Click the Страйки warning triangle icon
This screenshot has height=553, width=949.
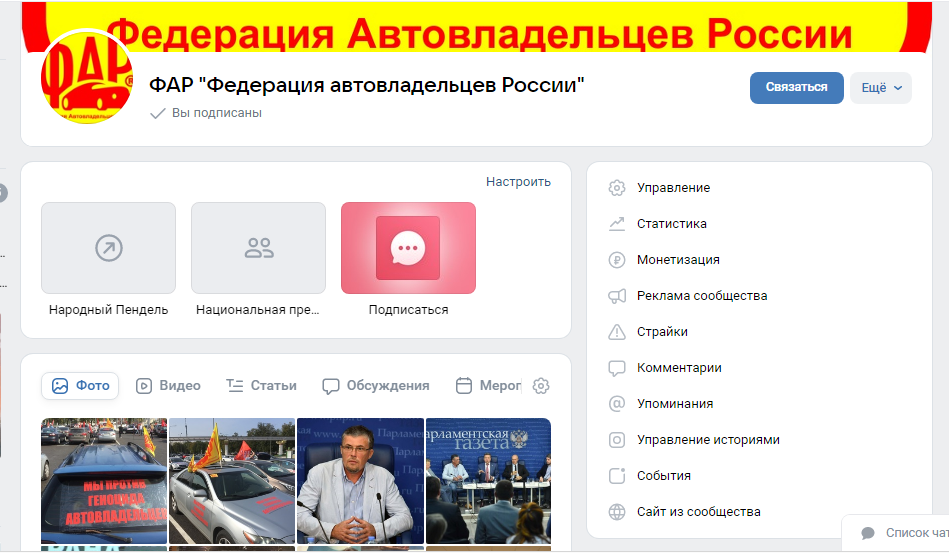(616, 332)
